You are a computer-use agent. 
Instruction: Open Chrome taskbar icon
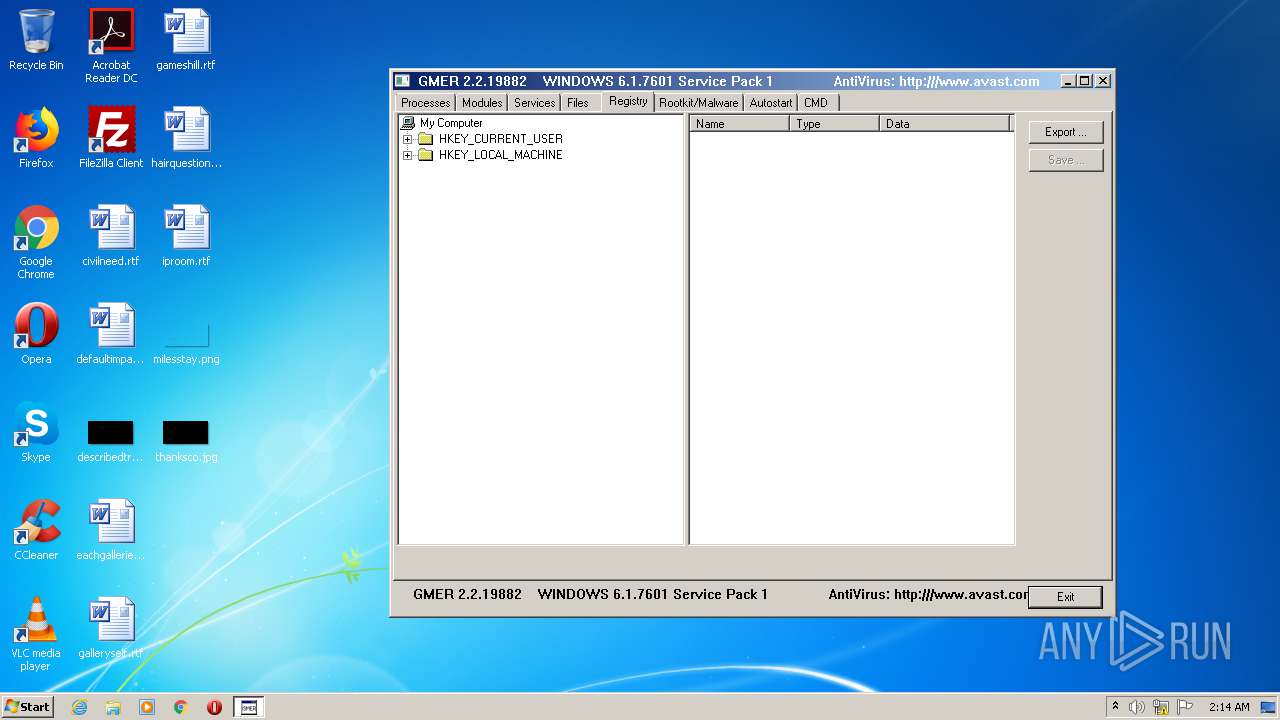coord(180,707)
